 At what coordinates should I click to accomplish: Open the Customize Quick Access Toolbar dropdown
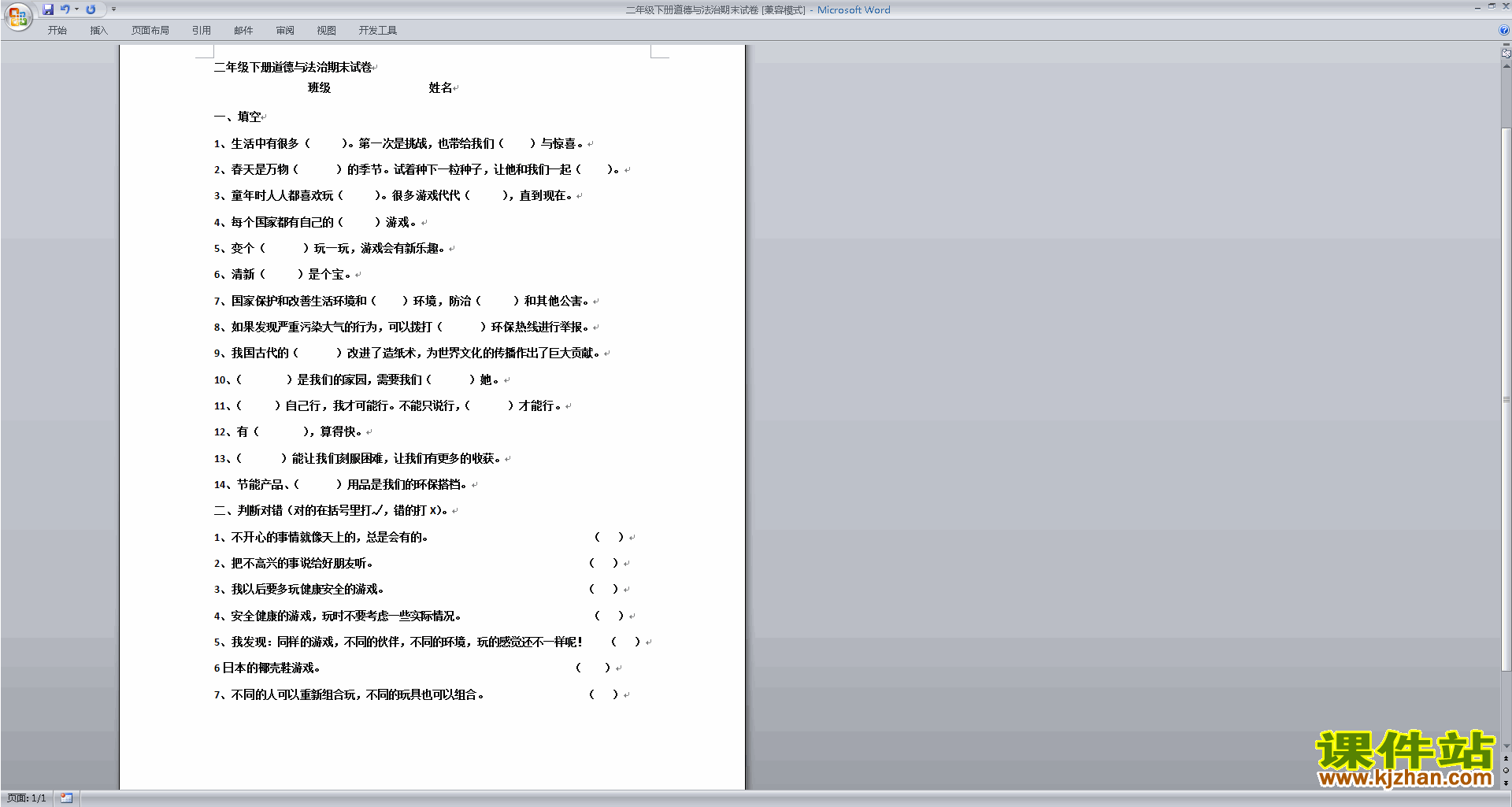point(113,9)
